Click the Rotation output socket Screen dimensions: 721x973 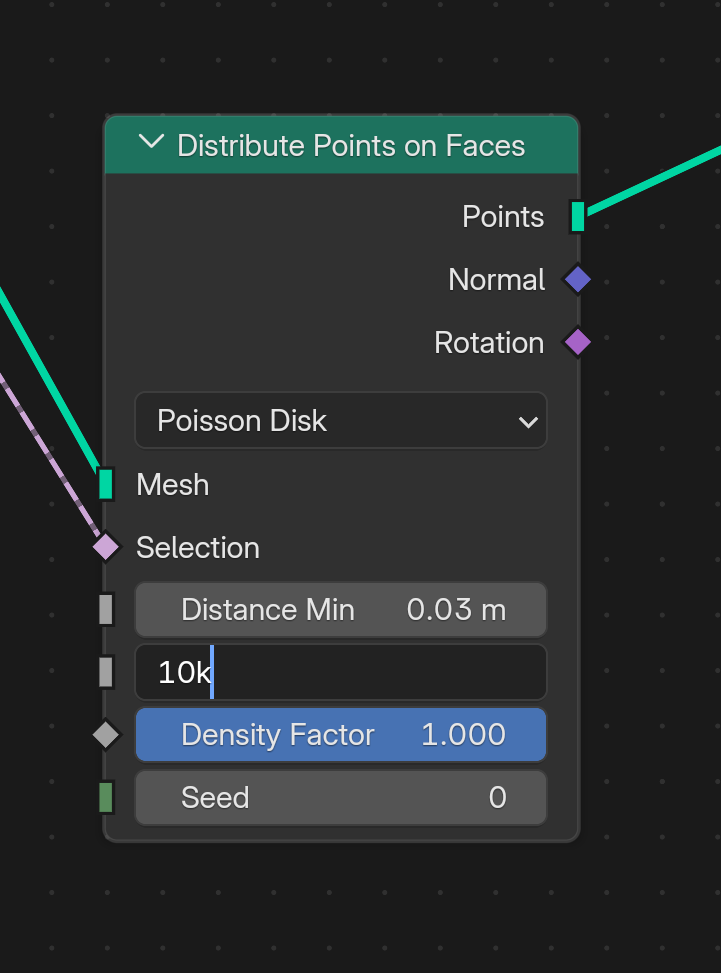tap(578, 342)
